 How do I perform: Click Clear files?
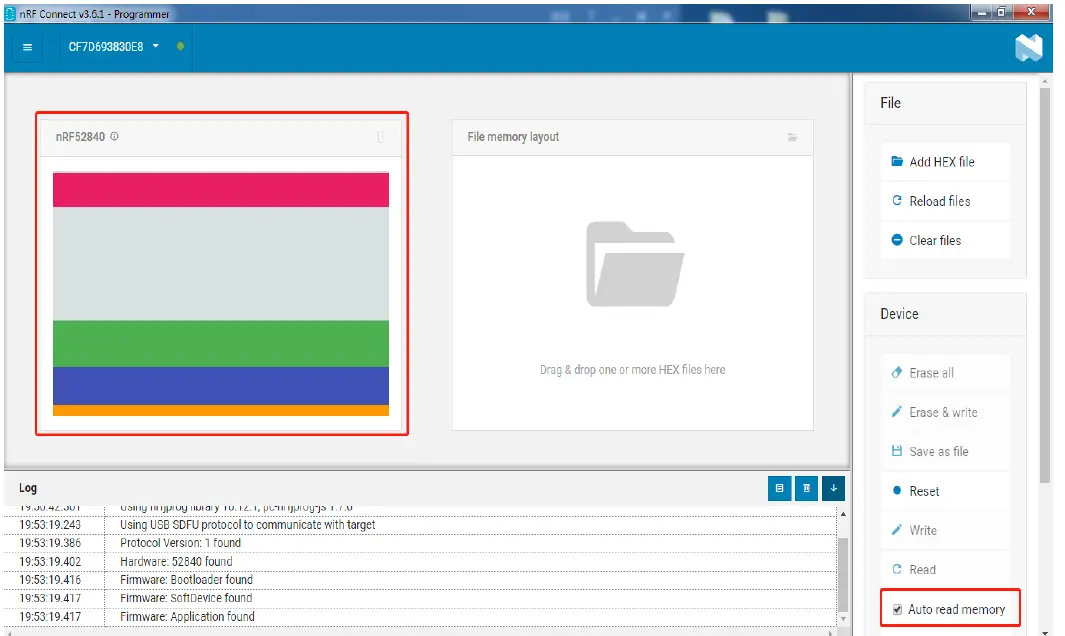point(945,241)
